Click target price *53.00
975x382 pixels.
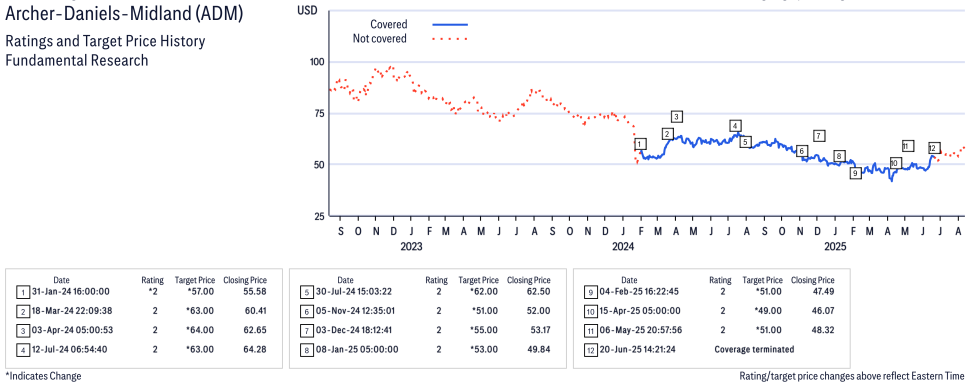pos(484,349)
